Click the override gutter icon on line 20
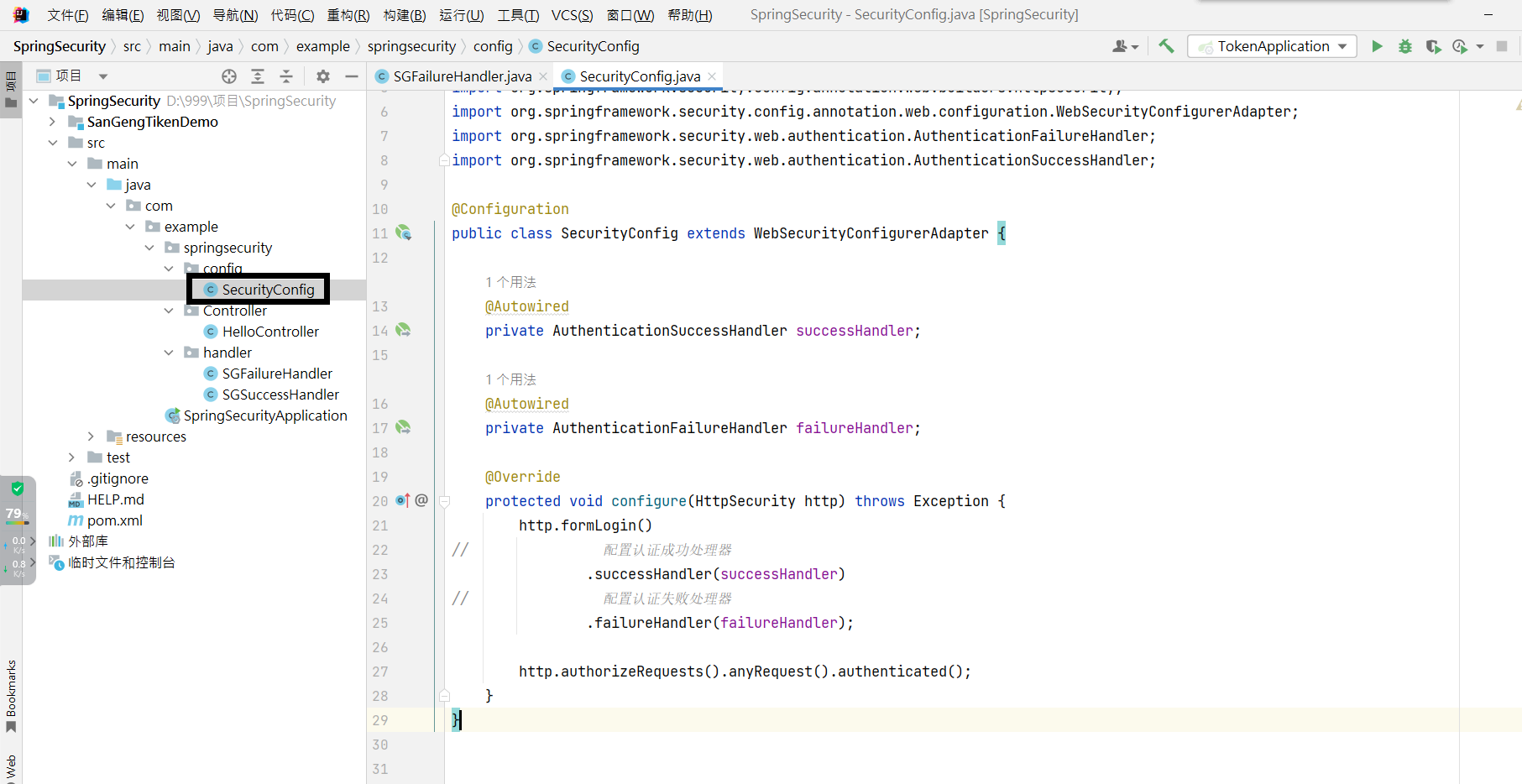Image resolution: width=1522 pixels, height=784 pixels. (403, 501)
